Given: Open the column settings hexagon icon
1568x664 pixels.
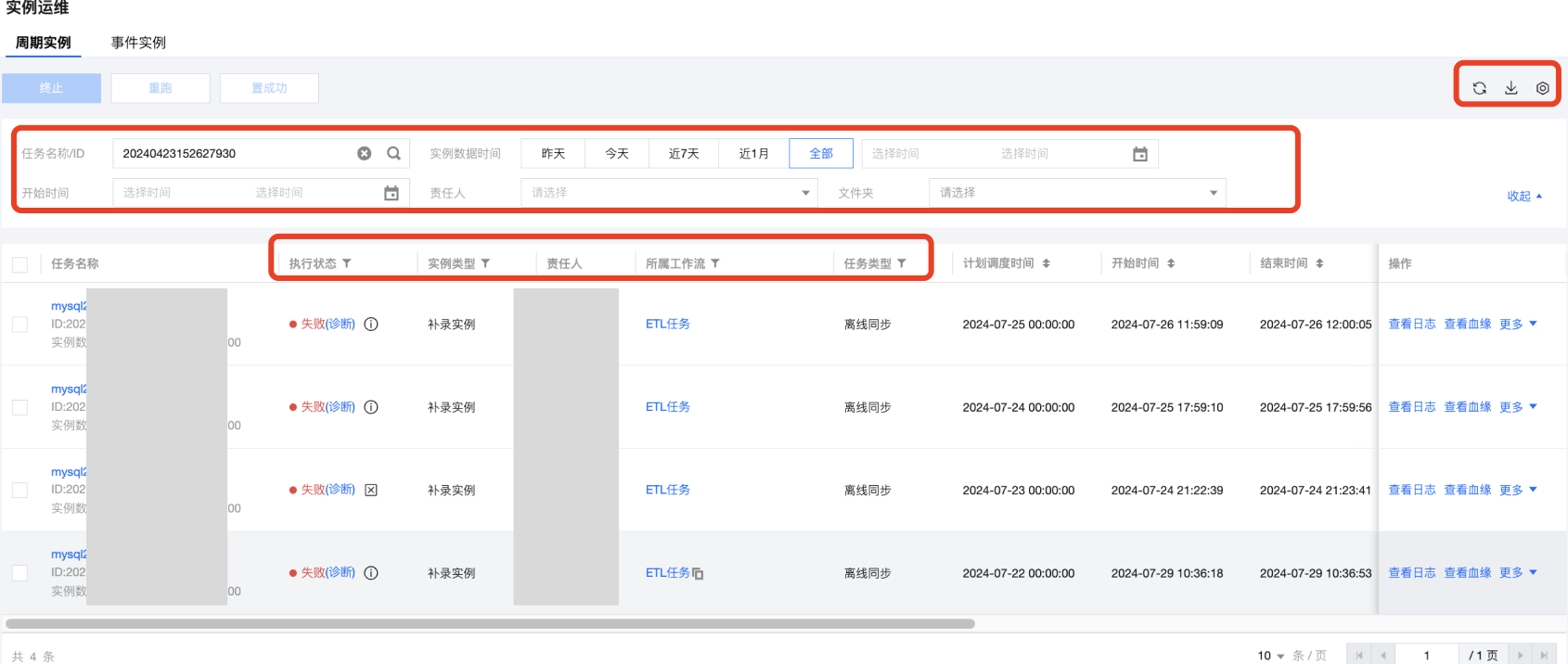Looking at the screenshot, I should coord(1542,88).
